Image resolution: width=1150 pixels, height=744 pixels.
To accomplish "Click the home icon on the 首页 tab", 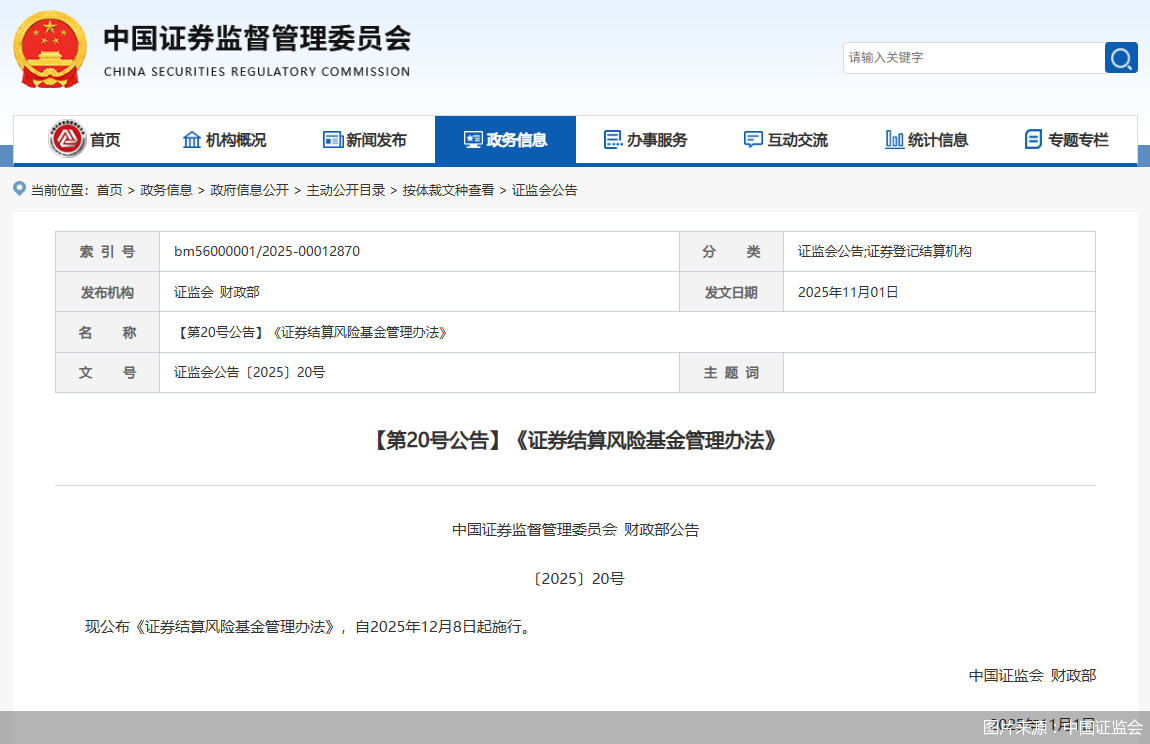I will 67,139.
